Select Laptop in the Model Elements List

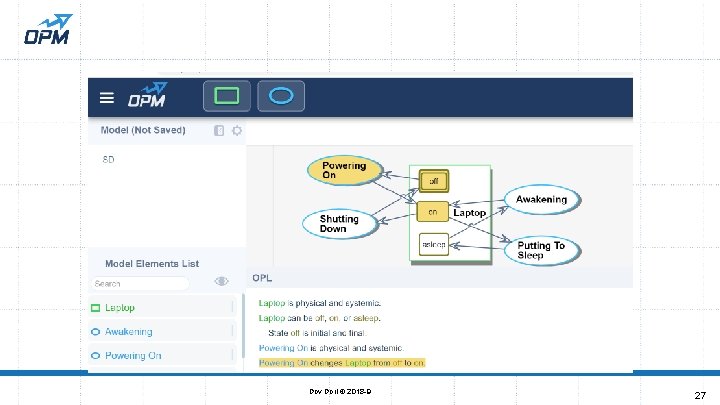[162, 307]
